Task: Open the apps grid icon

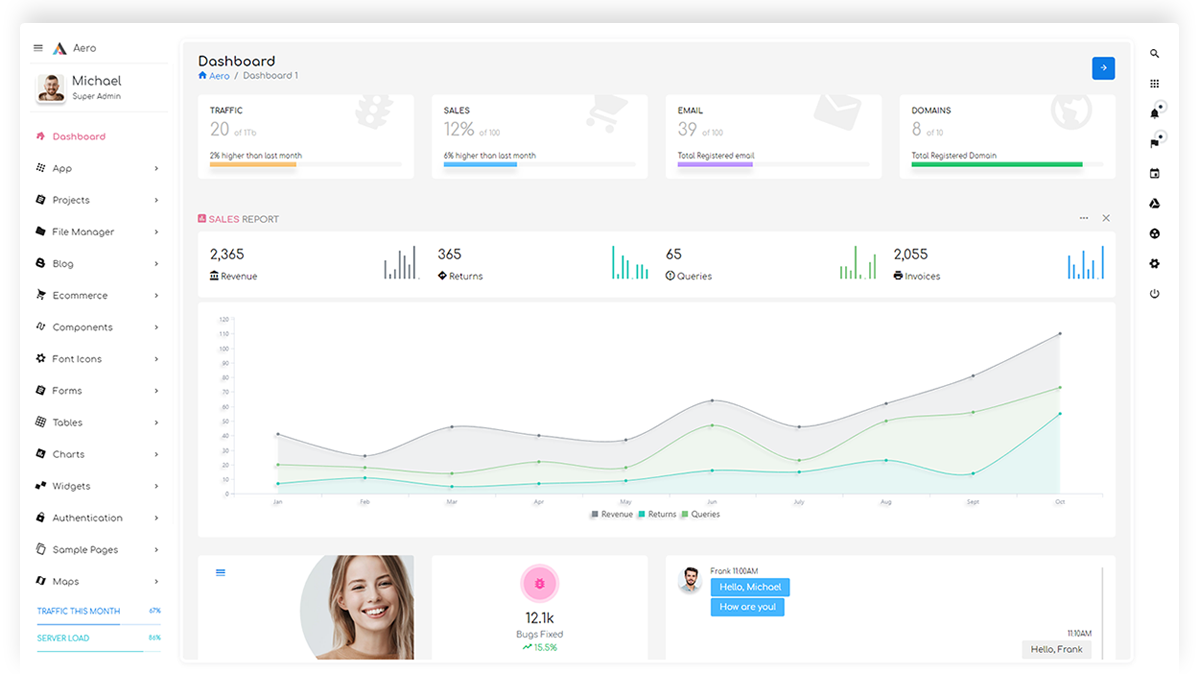Action: tap(1155, 84)
